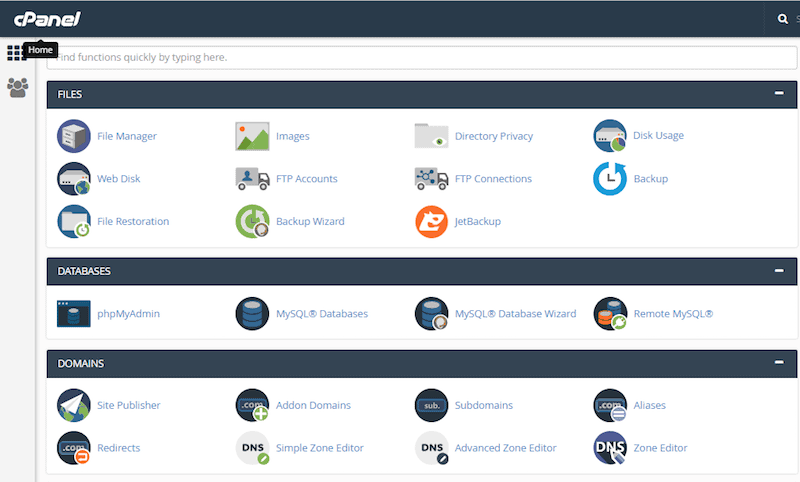Click the Home grid icon in sidebar
Viewport: 800px width, 482px height.
coord(15,53)
